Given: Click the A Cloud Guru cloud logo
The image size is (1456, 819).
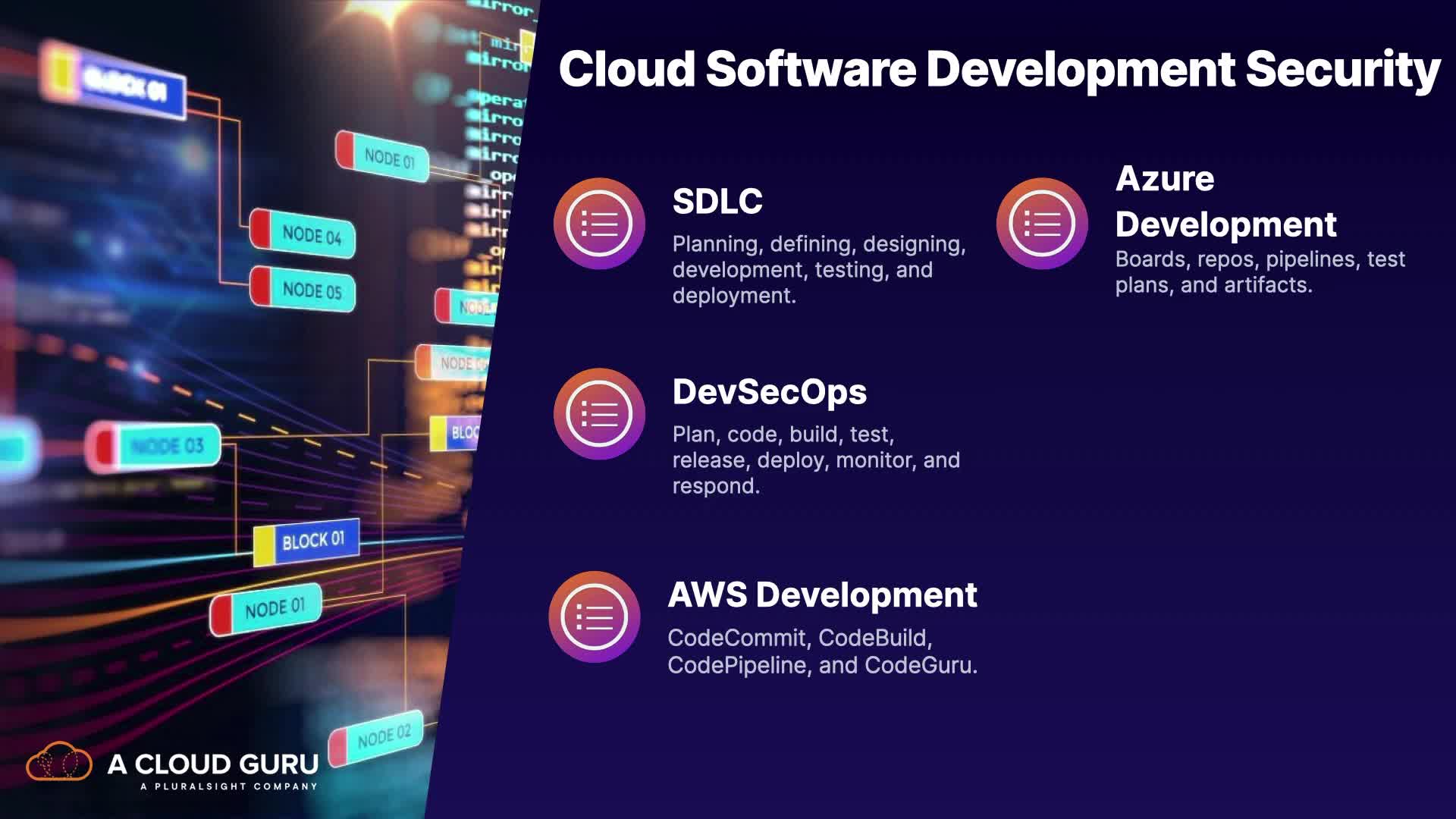Looking at the screenshot, I should click(x=59, y=763).
